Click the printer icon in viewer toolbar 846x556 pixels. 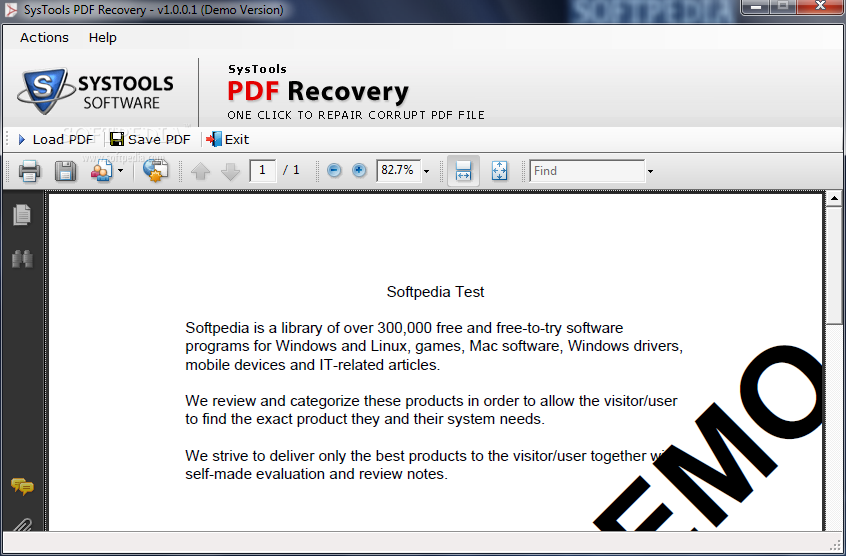click(29, 171)
